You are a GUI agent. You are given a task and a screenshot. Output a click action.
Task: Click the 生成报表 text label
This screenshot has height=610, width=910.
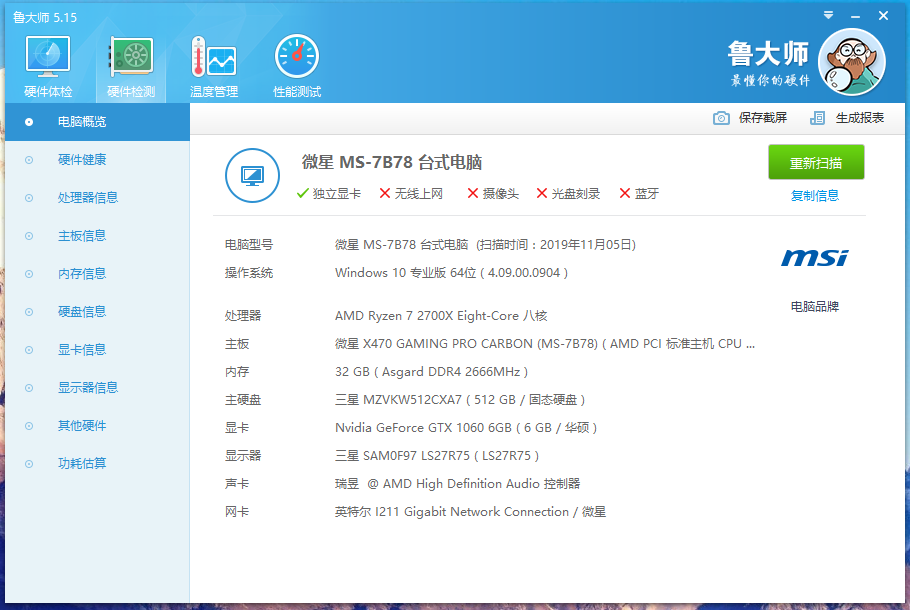click(x=860, y=118)
